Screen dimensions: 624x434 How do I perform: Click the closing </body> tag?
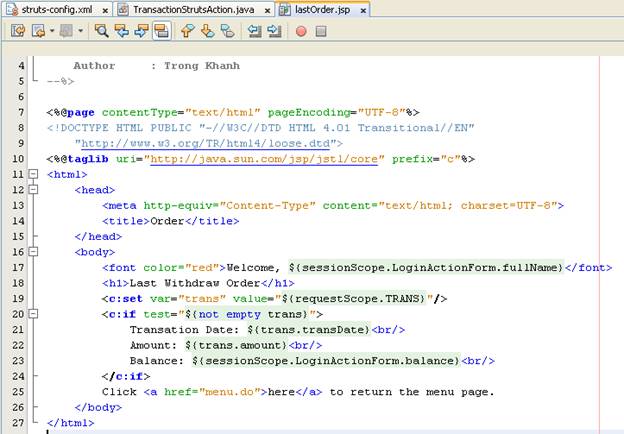(98, 407)
